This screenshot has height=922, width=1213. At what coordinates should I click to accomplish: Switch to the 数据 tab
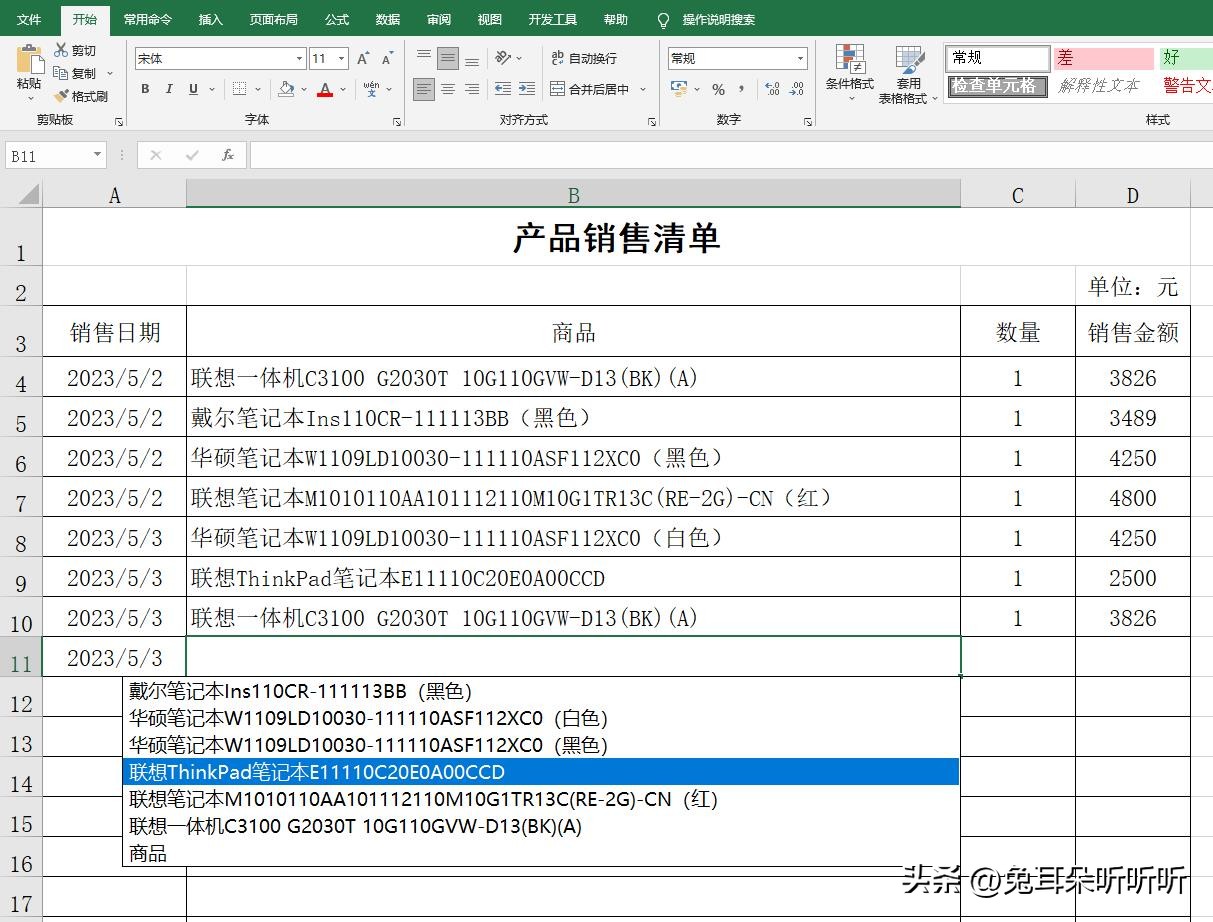388,20
